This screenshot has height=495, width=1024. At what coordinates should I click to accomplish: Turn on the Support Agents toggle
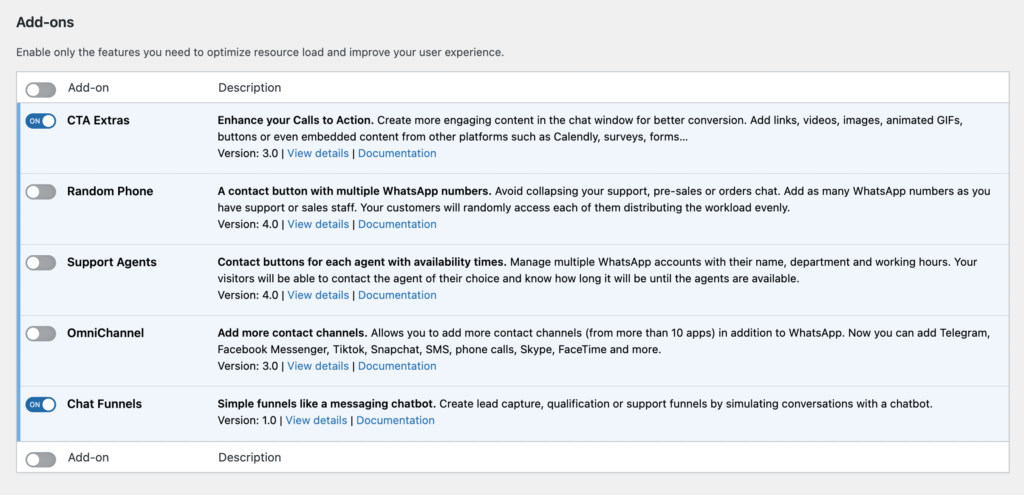(x=41, y=263)
